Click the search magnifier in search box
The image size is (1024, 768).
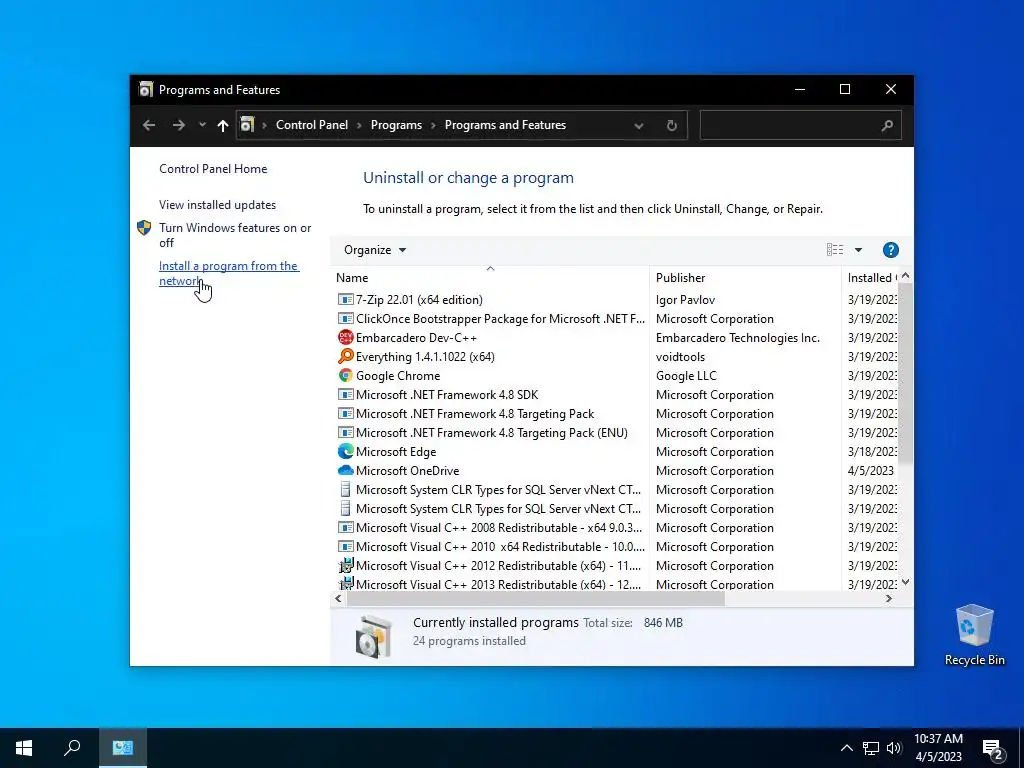[x=886, y=125]
